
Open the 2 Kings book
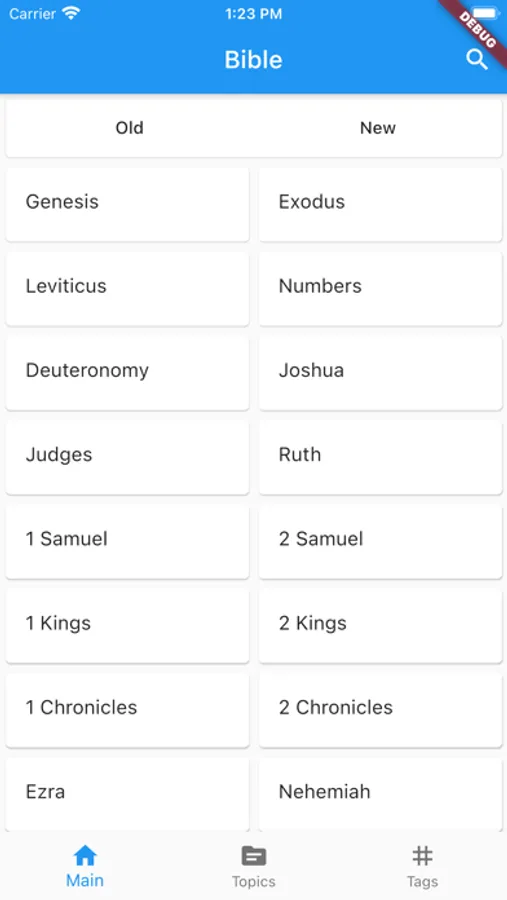(380, 626)
